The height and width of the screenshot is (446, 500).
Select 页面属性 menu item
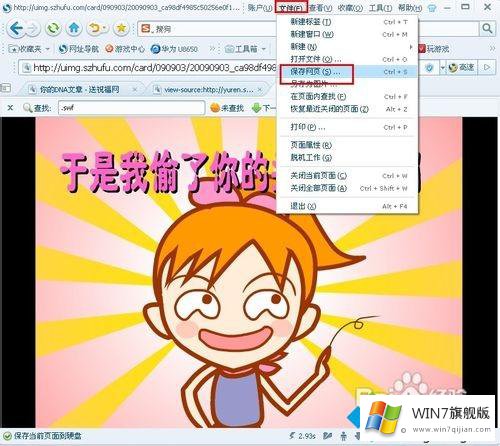347,145
